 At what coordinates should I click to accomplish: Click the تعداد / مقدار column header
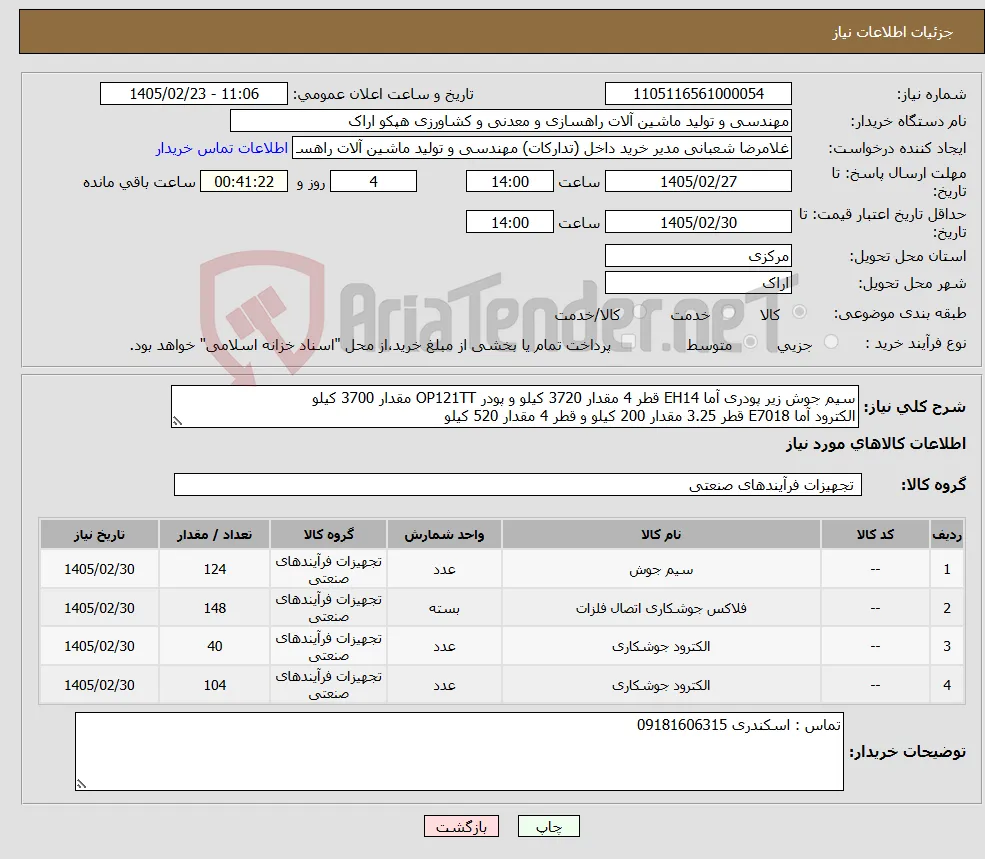click(x=214, y=534)
